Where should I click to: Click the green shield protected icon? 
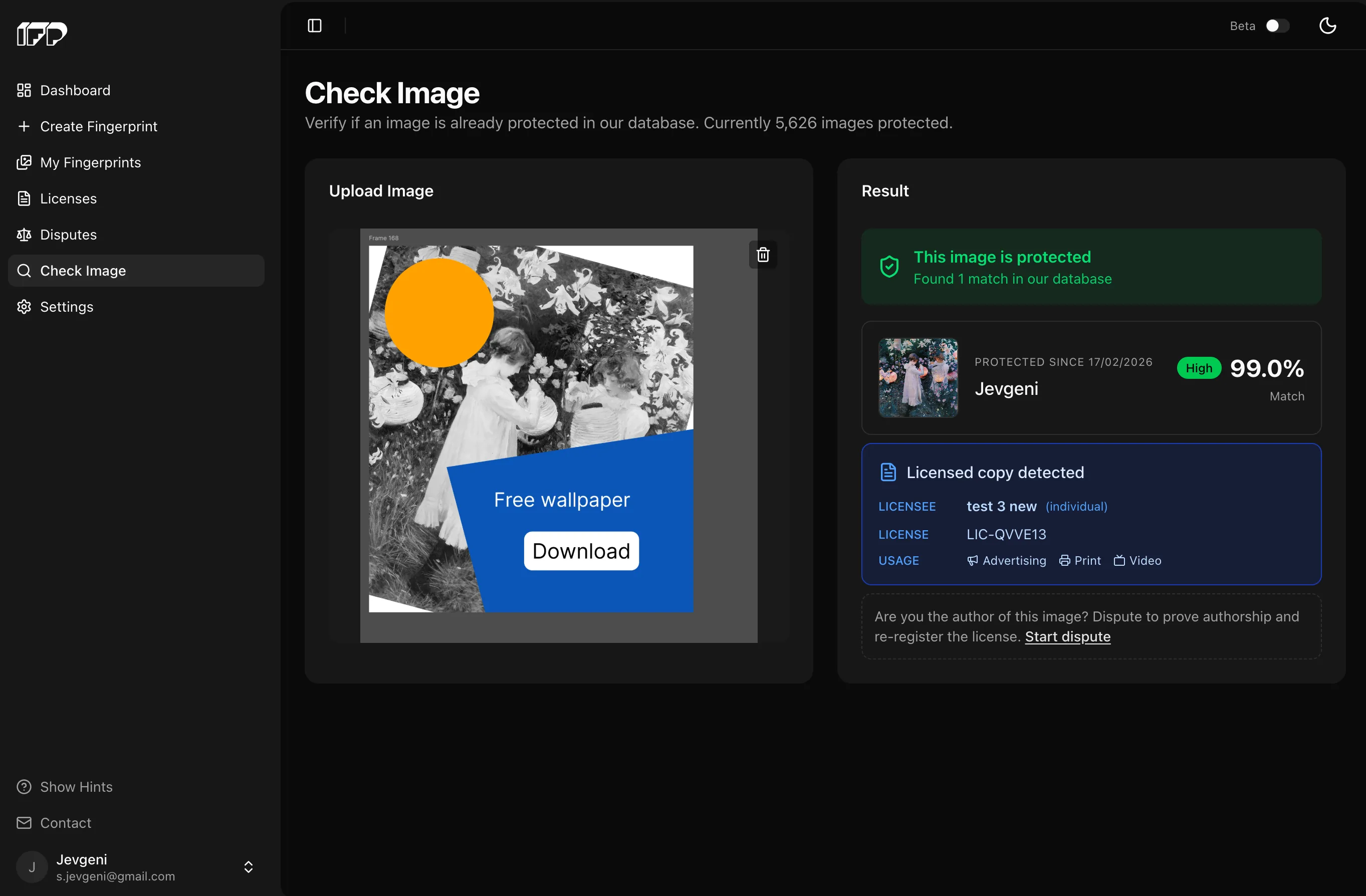(889, 266)
